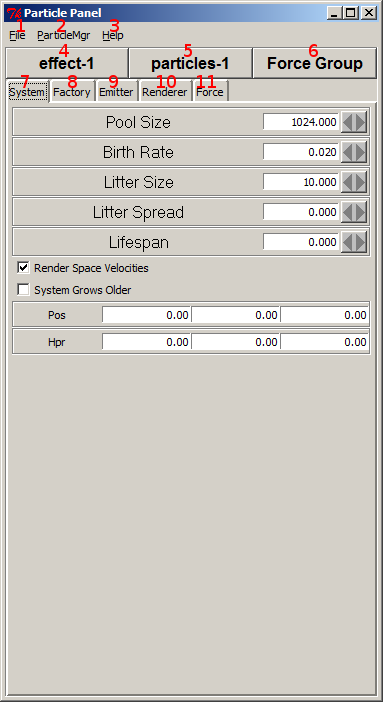The image size is (383, 702).
Task: Click the effect-1 button
Action: (x=67, y=63)
